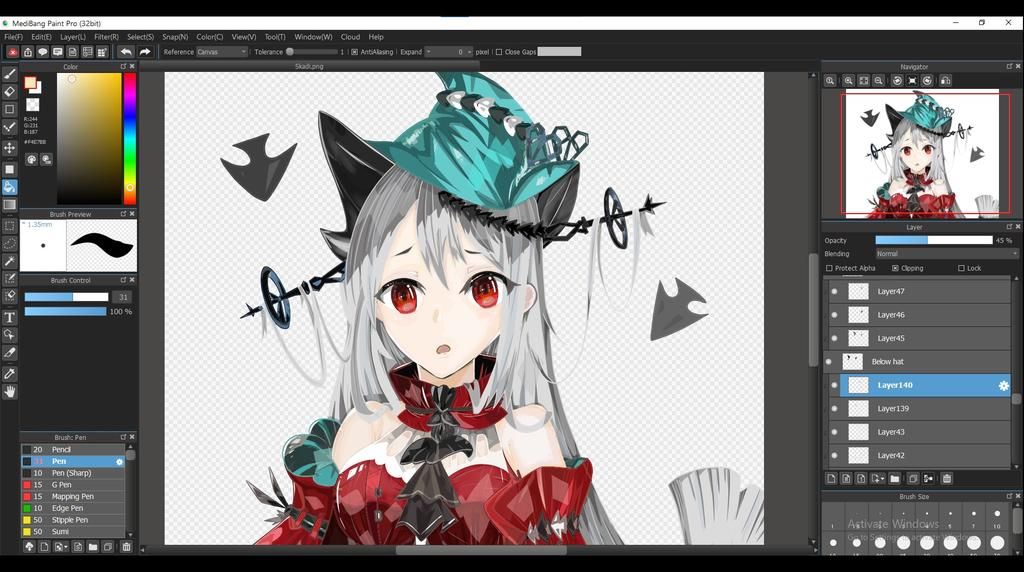Open the Reference Canvas dropdown
Viewport: 1024px width, 572px height.
[222, 52]
